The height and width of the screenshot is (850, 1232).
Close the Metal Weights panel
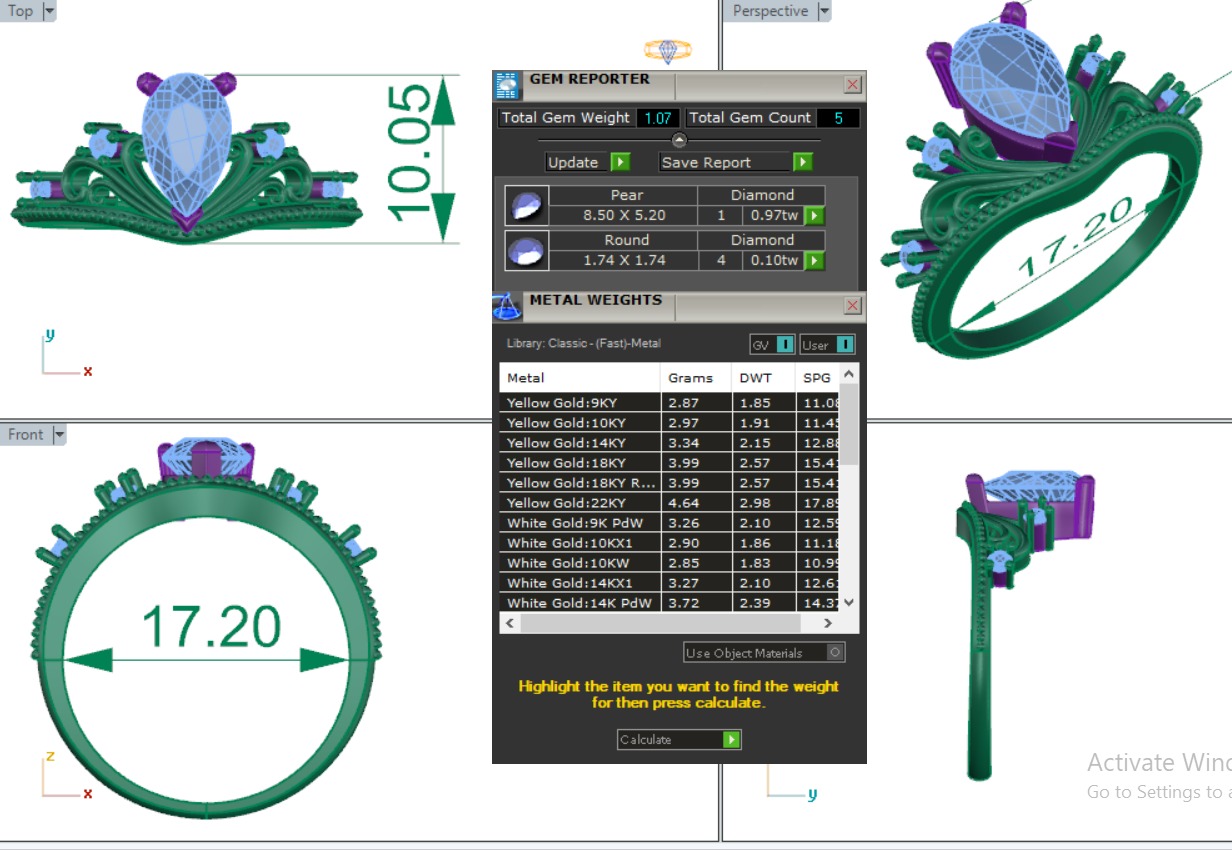pos(853,306)
